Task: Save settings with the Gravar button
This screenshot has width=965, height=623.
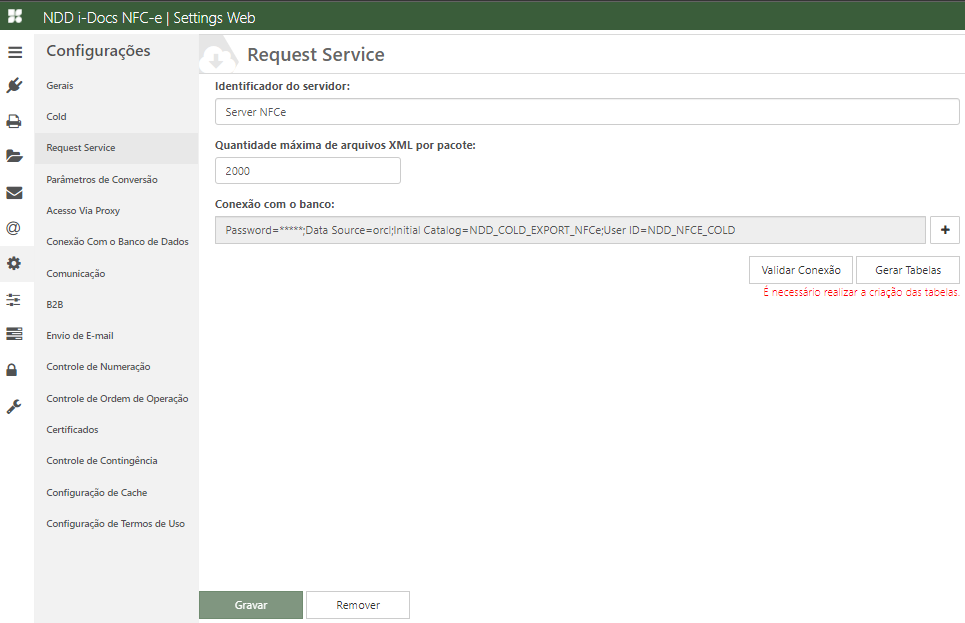Action: [x=250, y=604]
